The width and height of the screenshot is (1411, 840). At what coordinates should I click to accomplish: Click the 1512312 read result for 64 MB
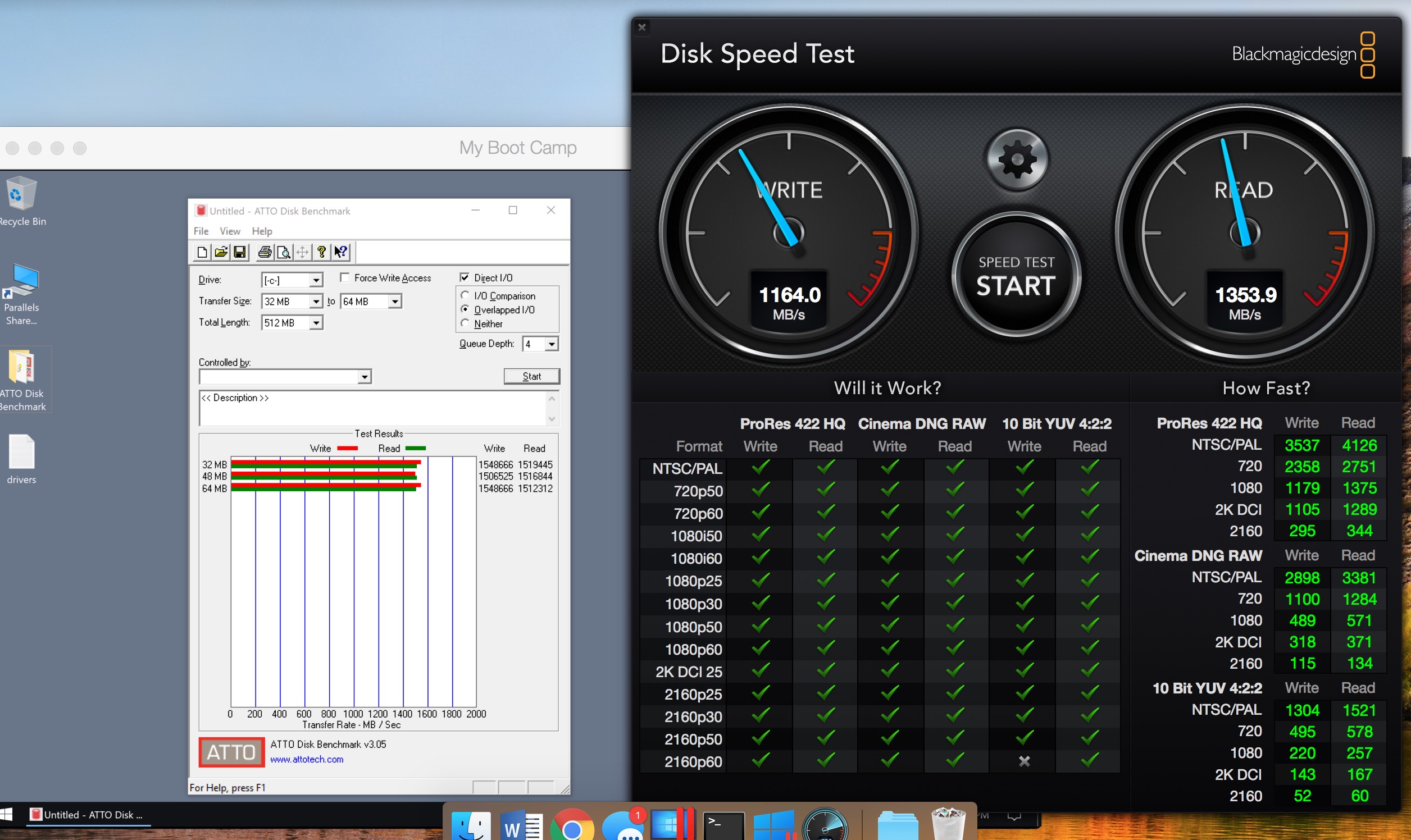535,489
